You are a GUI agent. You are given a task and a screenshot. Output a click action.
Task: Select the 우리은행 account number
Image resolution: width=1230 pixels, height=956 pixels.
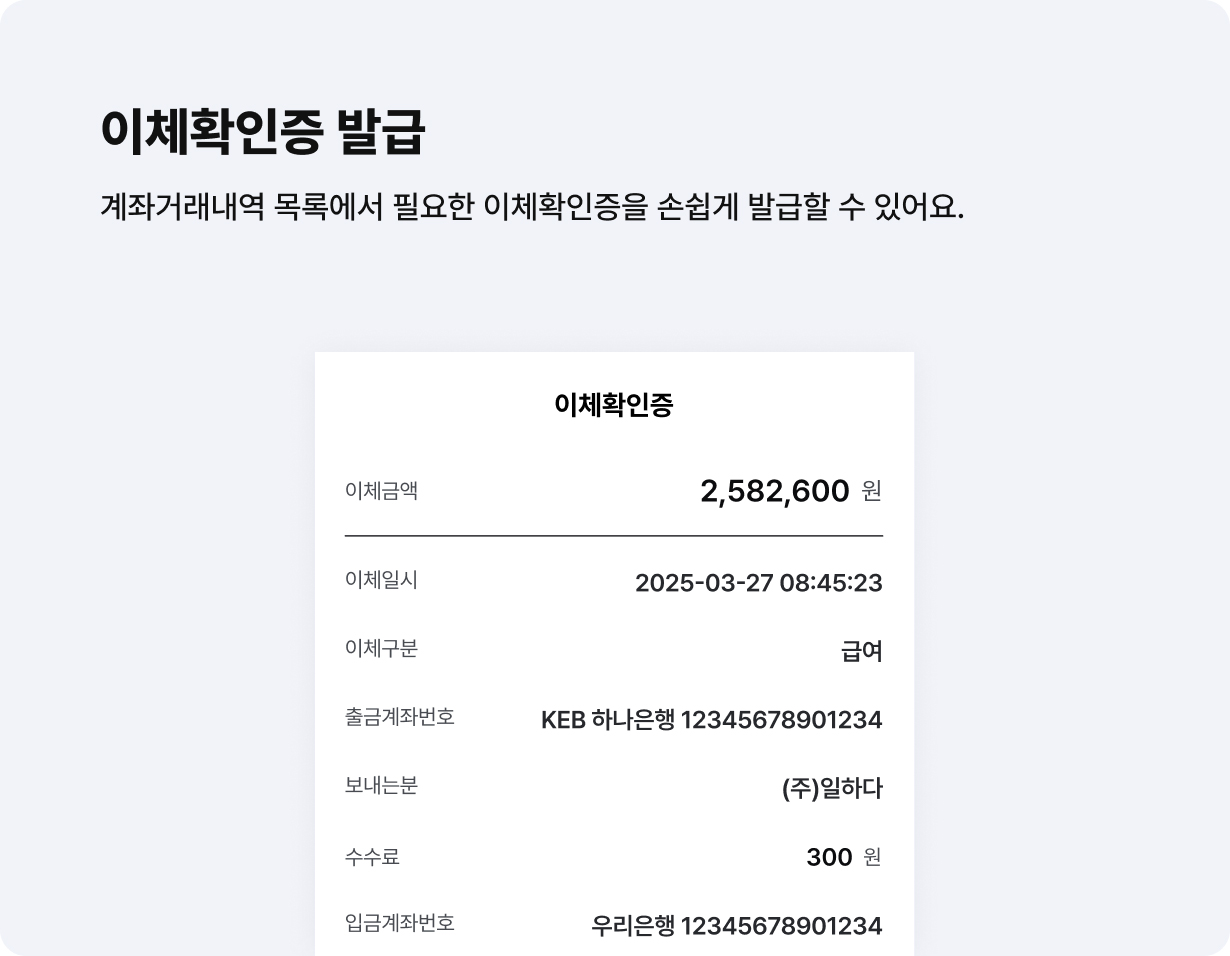tap(736, 926)
